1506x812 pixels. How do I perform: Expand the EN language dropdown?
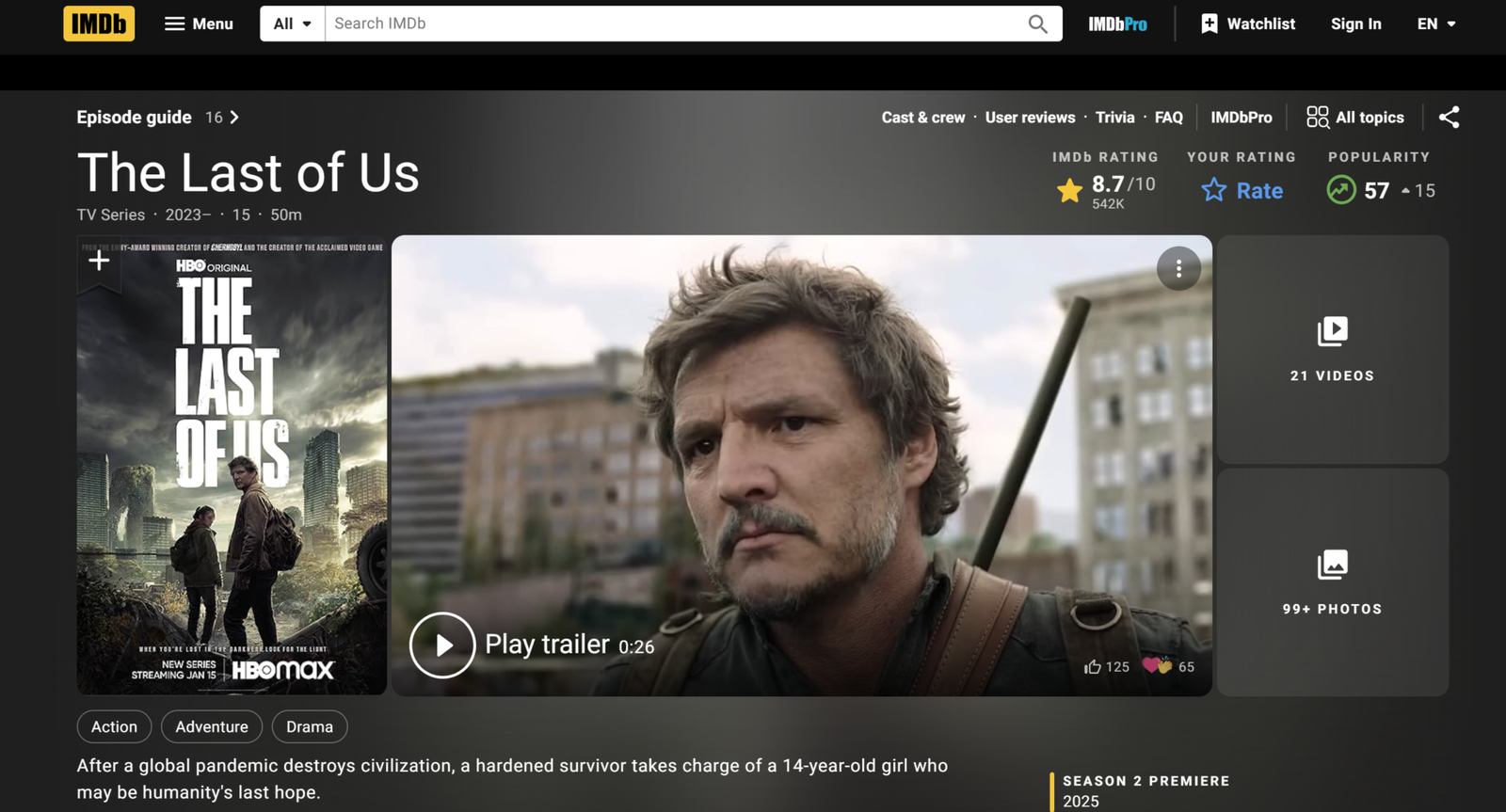tap(1436, 24)
